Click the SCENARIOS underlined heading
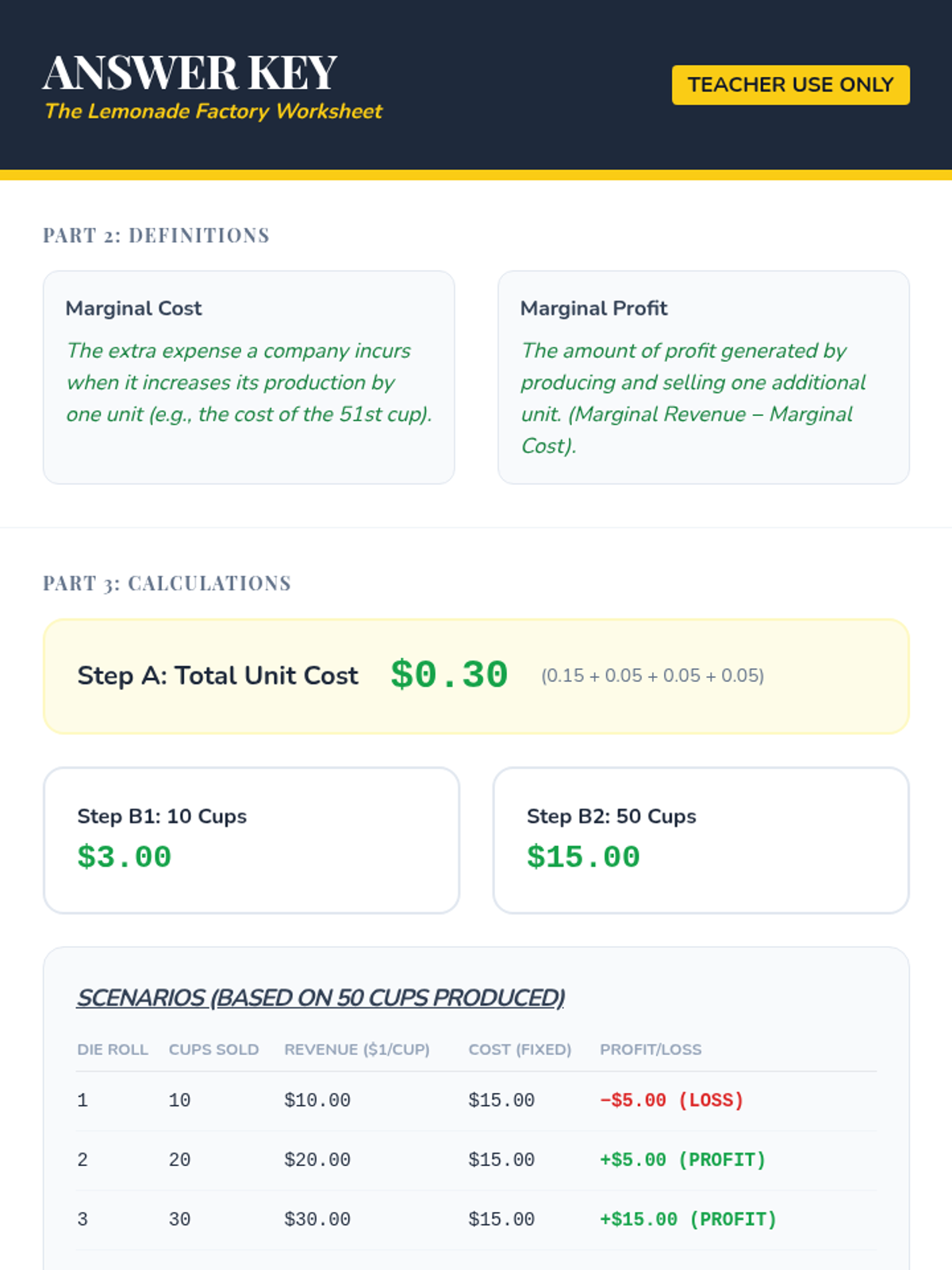The height and width of the screenshot is (1270, 952). click(x=321, y=998)
